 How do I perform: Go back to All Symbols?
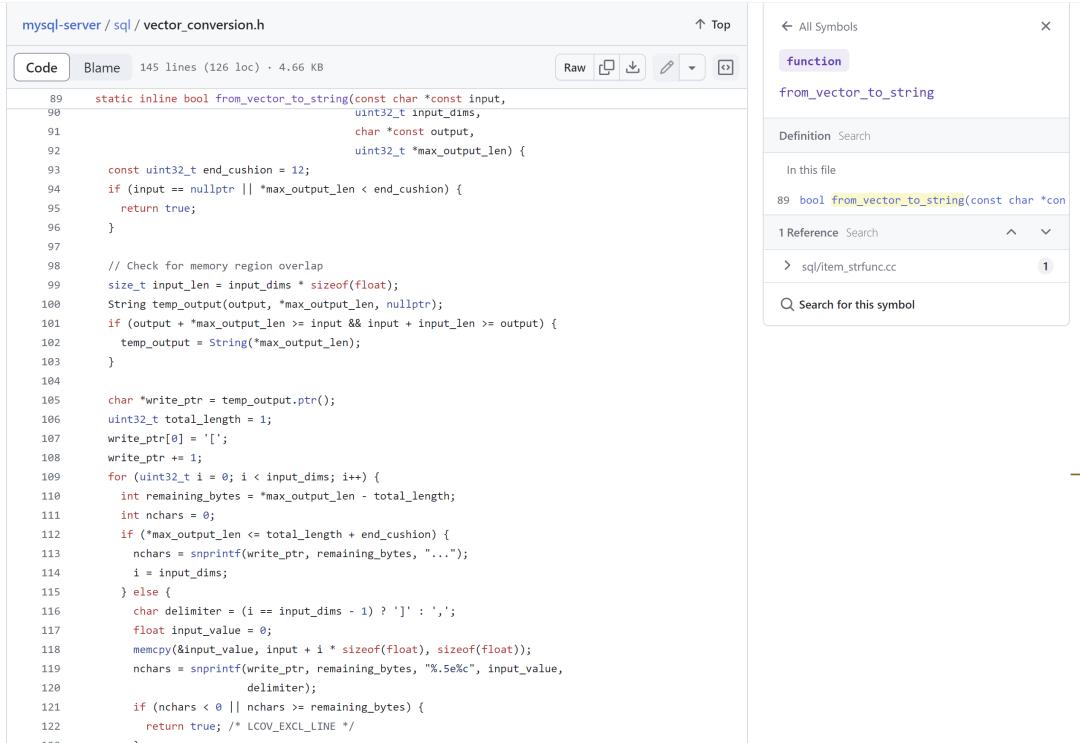point(820,26)
